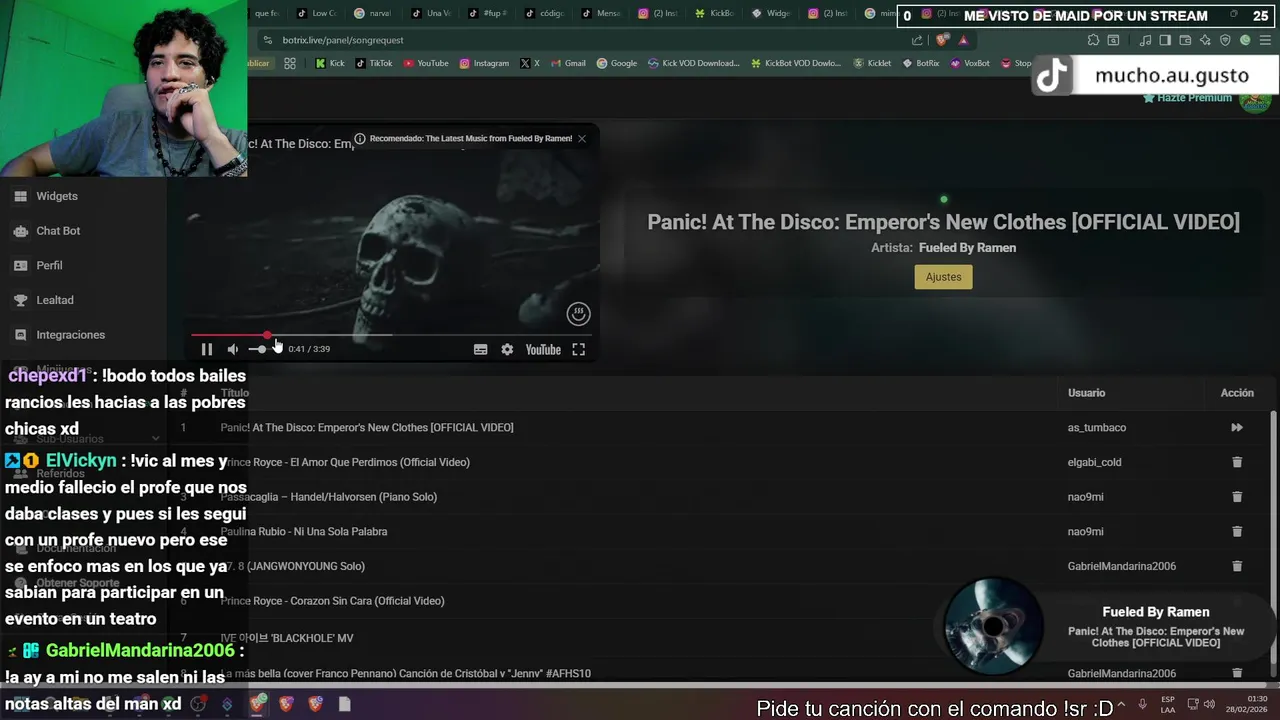The image size is (1280, 720).
Task: Mute the video with the speaker icon
Action: (232, 349)
